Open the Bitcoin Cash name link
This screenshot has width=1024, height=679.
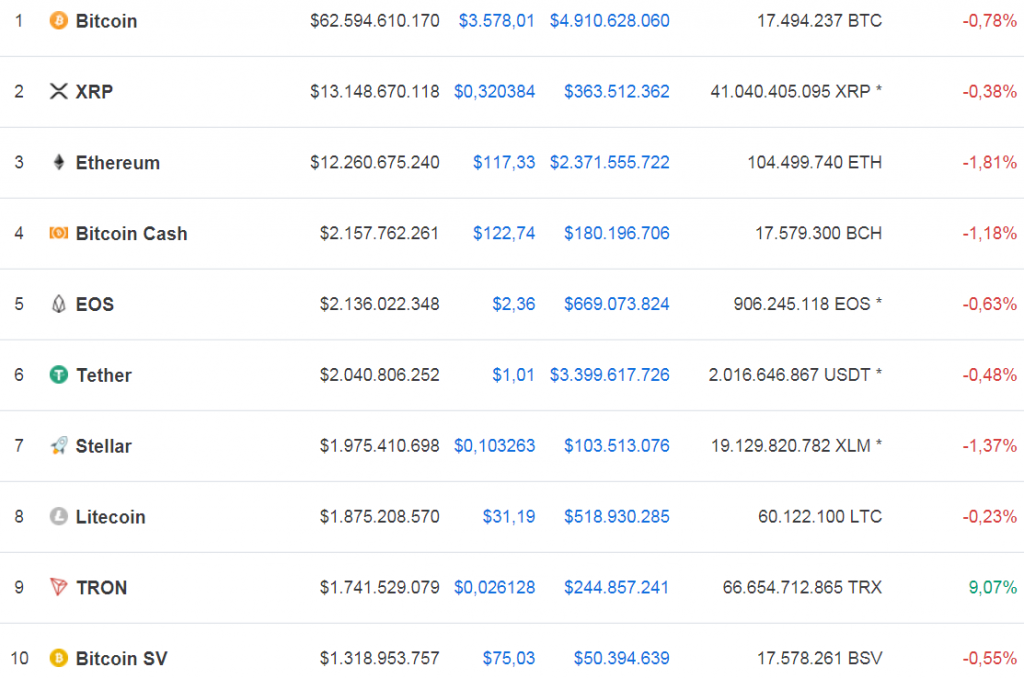(x=131, y=233)
